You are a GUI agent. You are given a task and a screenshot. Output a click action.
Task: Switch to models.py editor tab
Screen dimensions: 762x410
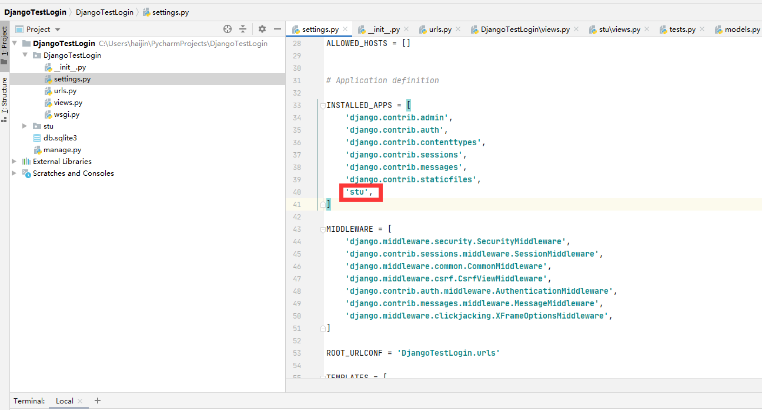(737, 30)
